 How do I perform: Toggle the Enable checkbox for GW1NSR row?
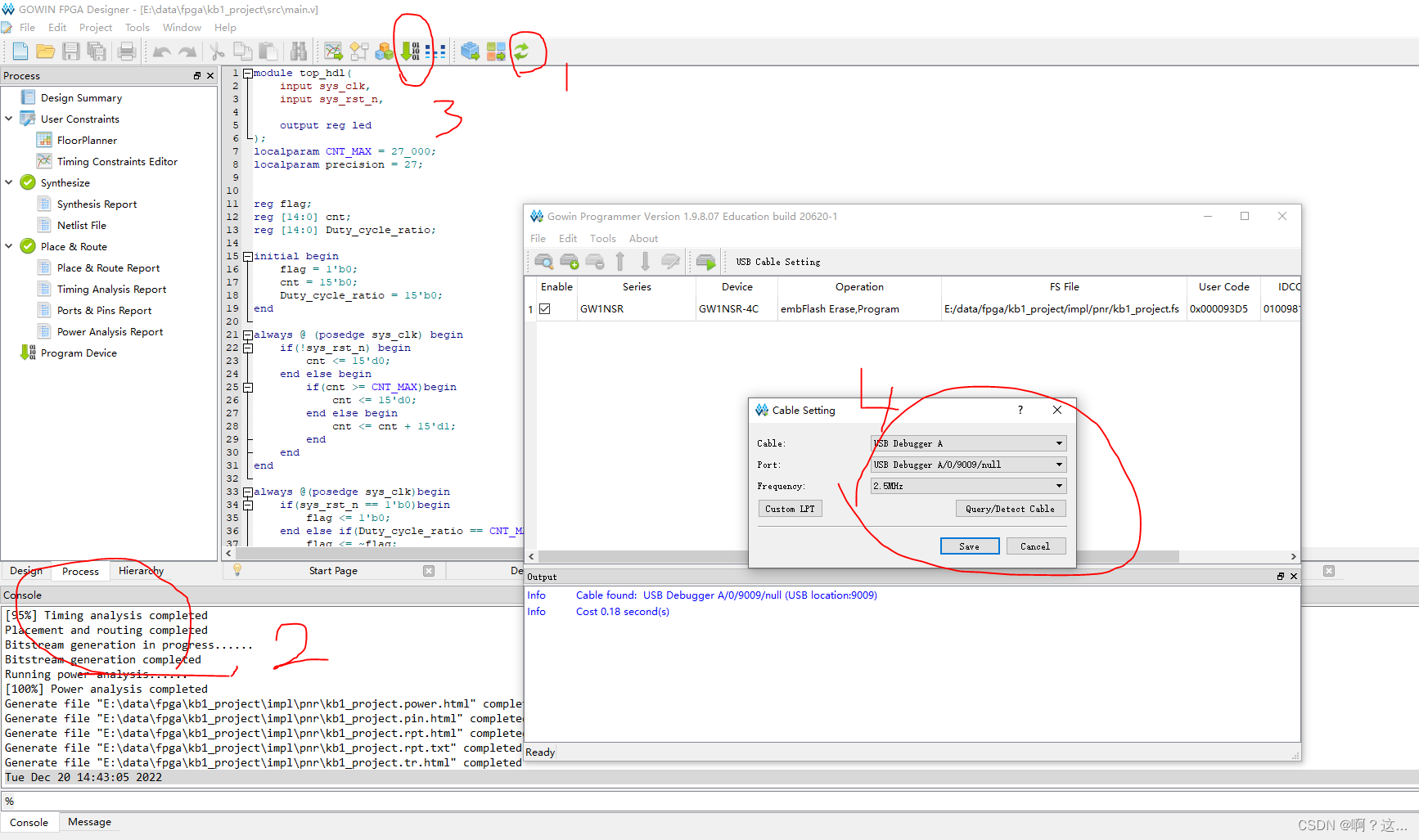coord(545,309)
